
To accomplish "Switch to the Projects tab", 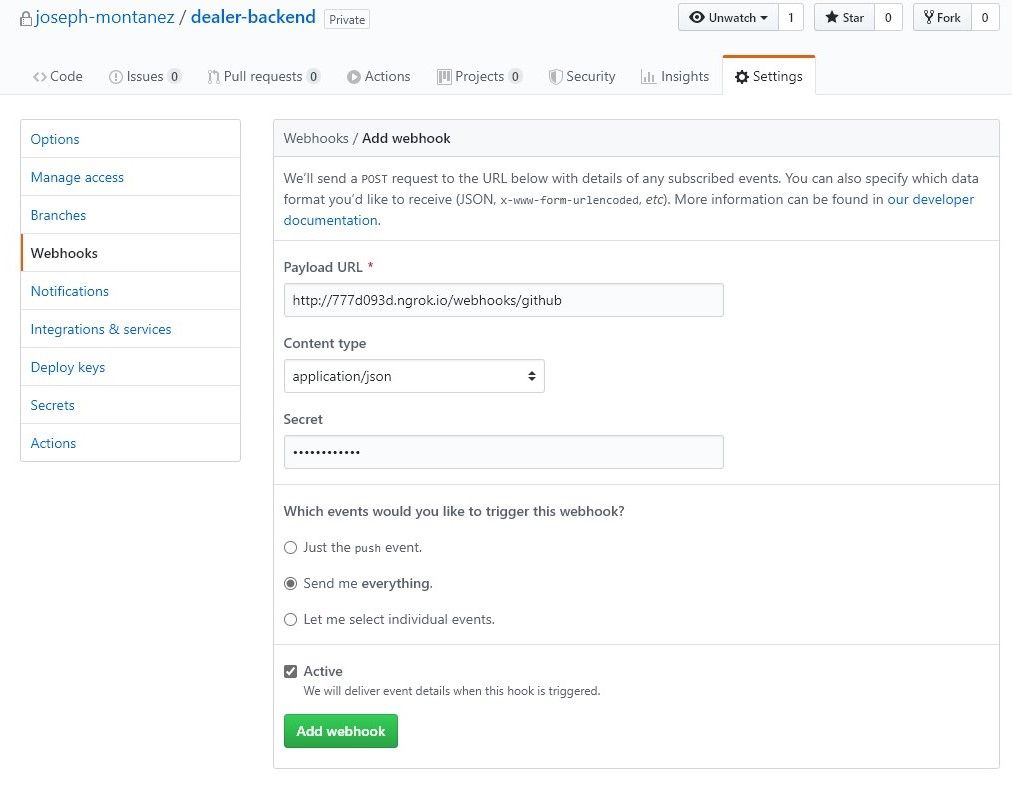I will 480,77.
